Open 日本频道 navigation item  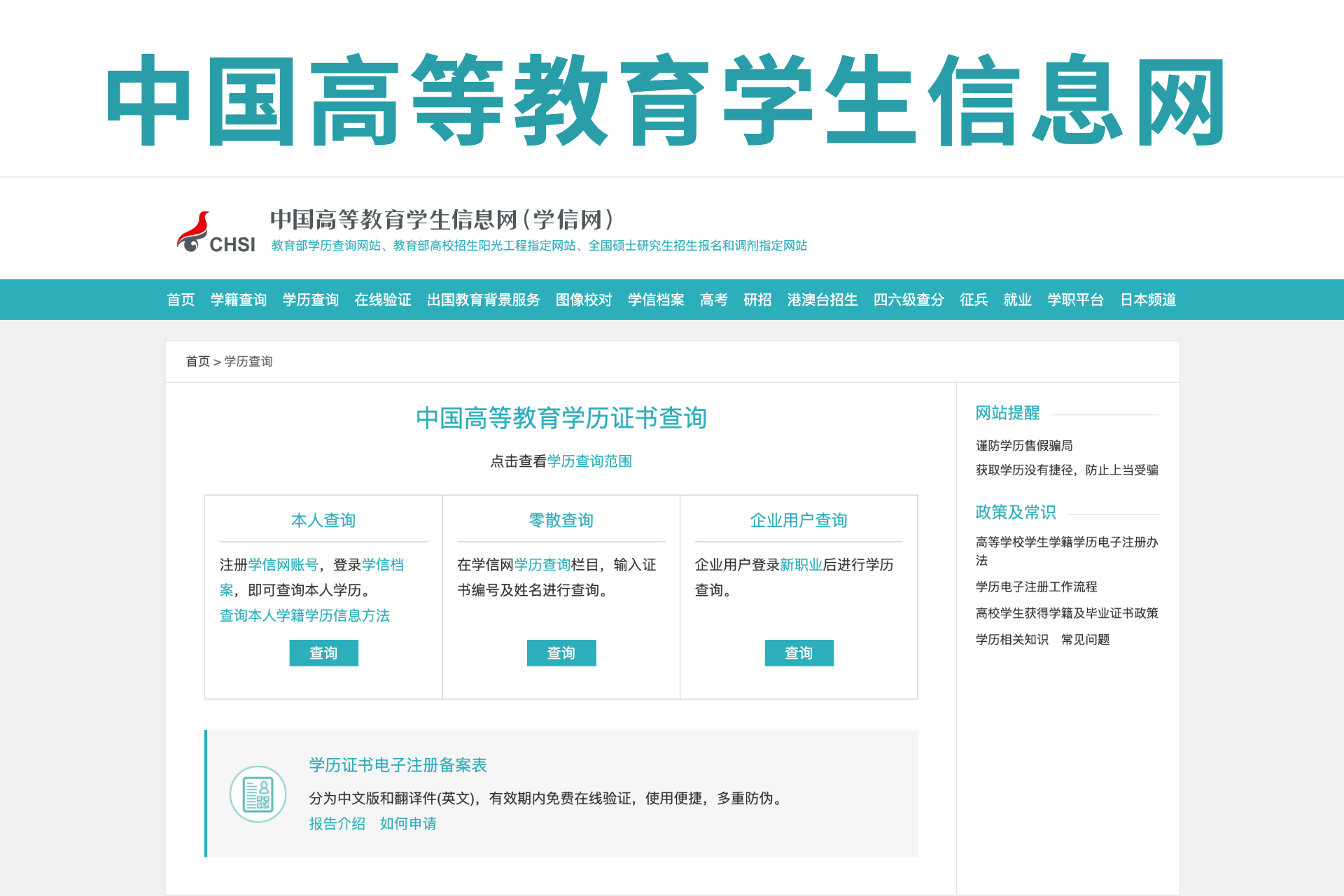pos(1148,300)
